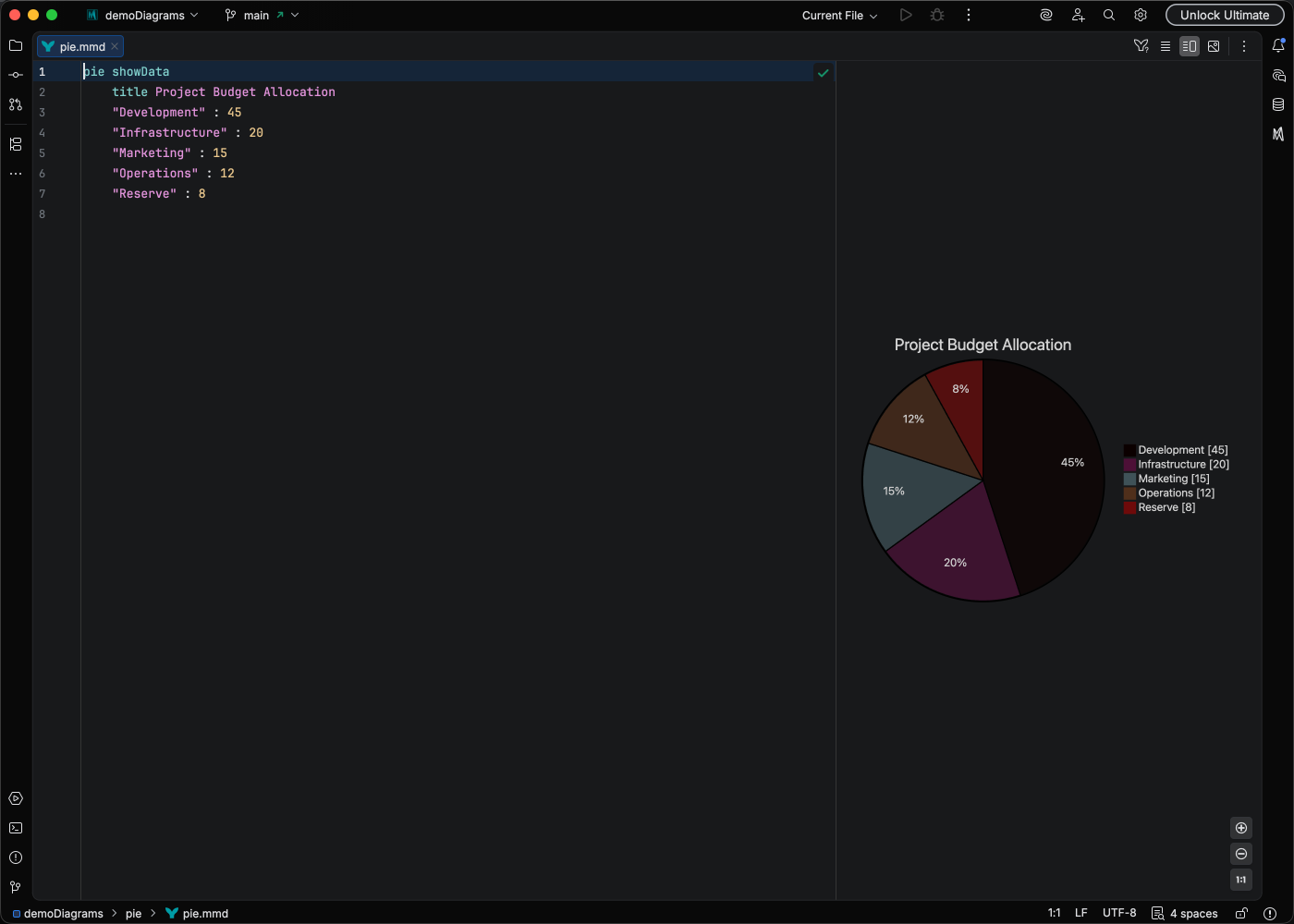Click the Marketing legend color swatch
The image size is (1294, 924).
click(1129, 479)
